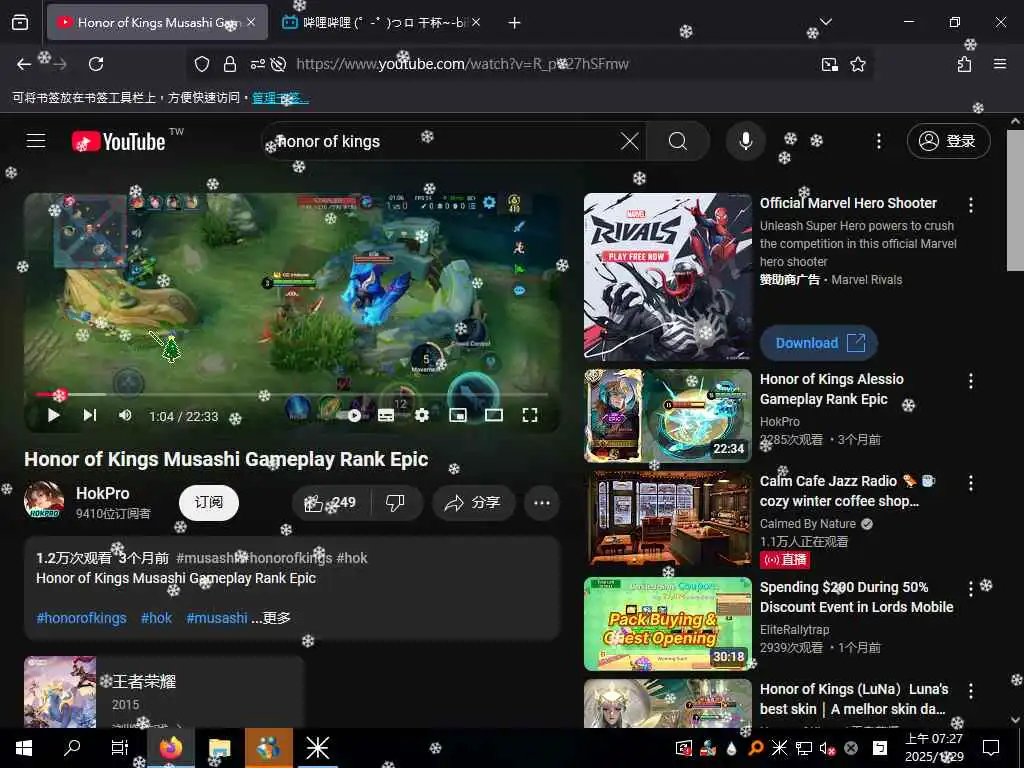
Task: Open the 王者荣耀 game card
Action: click(x=164, y=692)
